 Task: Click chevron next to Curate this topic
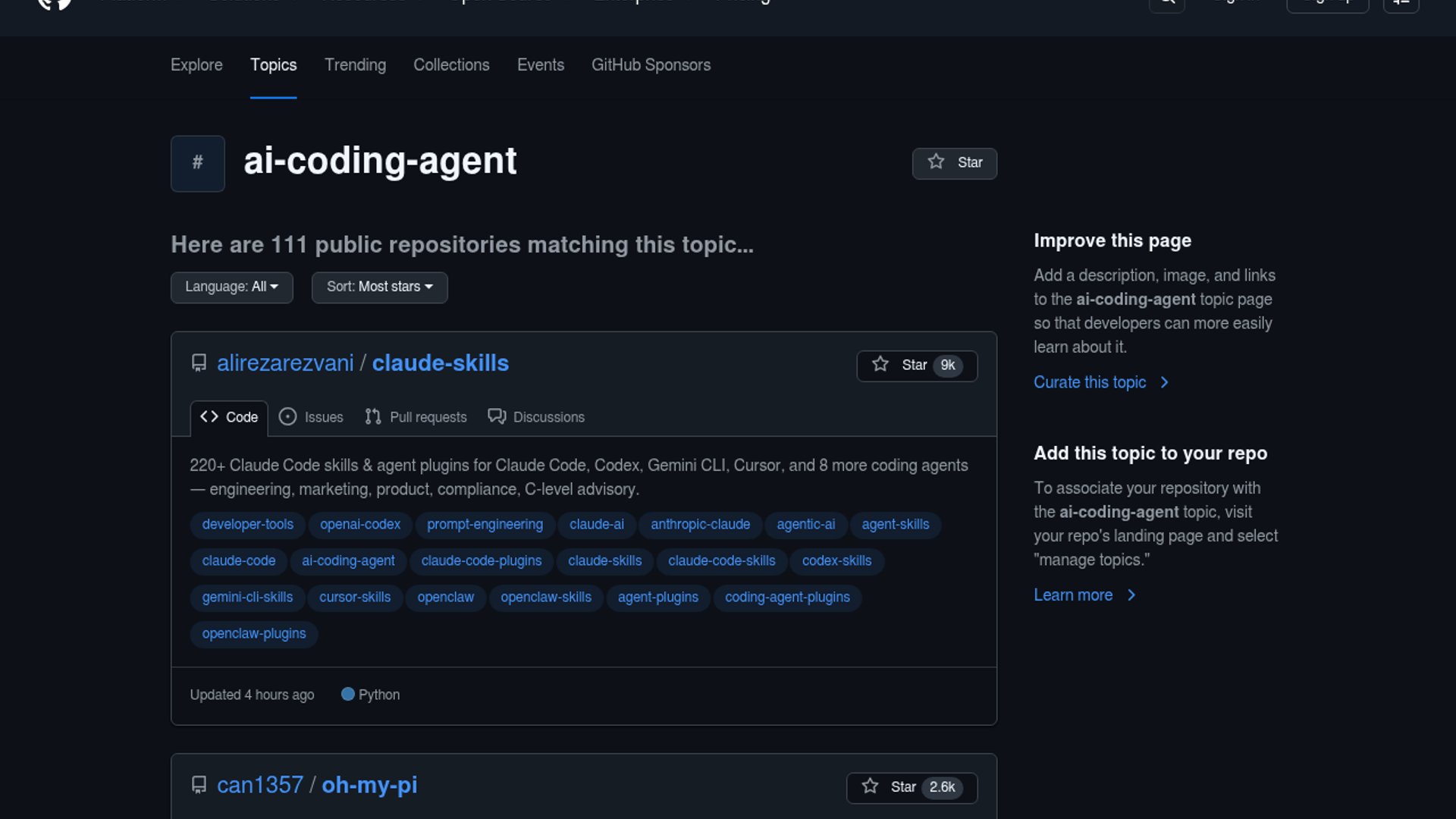coord(1165,382)
